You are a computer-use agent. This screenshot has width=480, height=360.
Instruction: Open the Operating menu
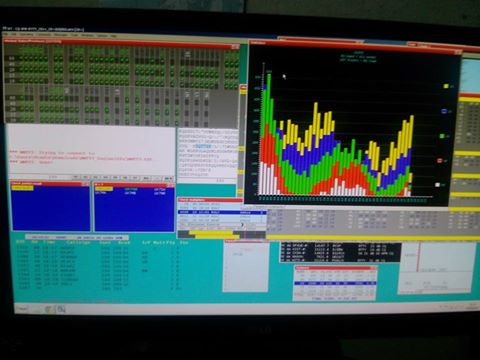[26, 35]
